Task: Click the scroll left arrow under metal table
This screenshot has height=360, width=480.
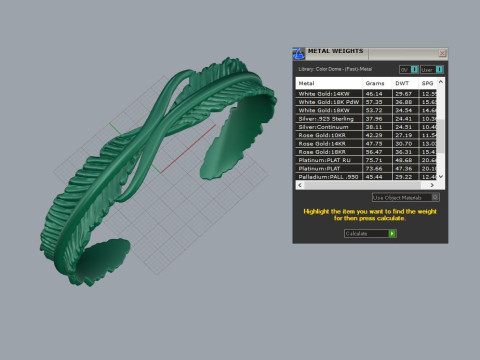Action: (300, 185)
